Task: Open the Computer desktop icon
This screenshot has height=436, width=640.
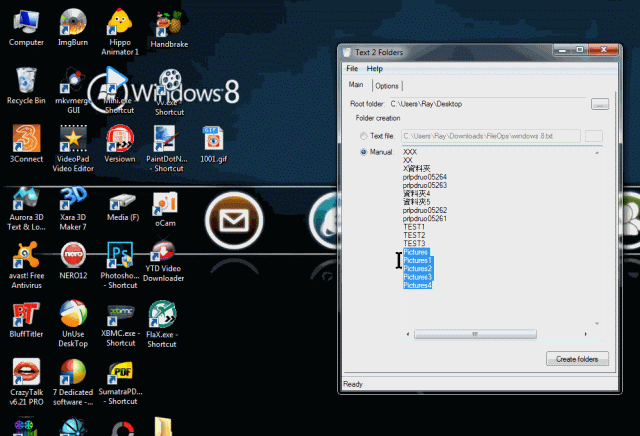Action: click(26, 27)
